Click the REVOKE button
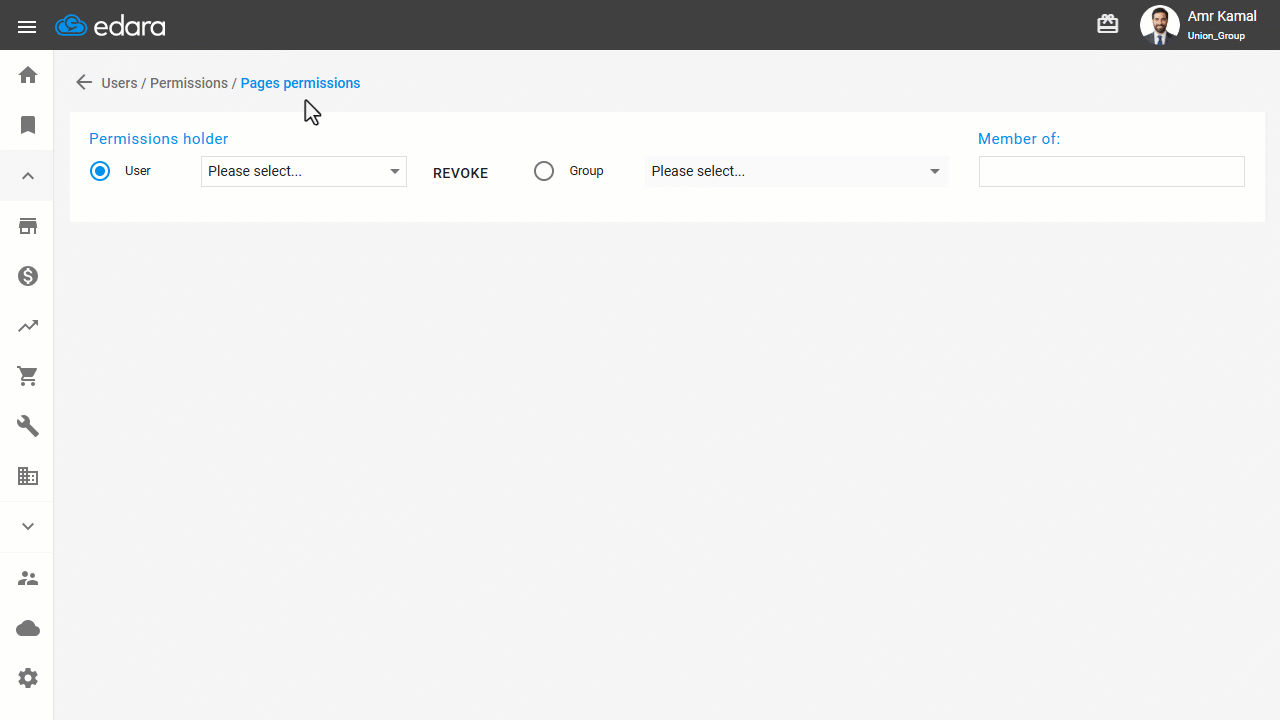Image resolution: width=1280 pixels, height=720 pixels. 460,173
